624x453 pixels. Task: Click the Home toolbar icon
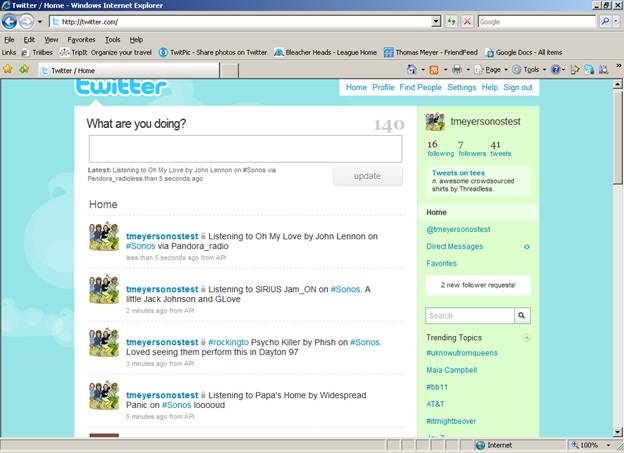click(x=412, y=70)
